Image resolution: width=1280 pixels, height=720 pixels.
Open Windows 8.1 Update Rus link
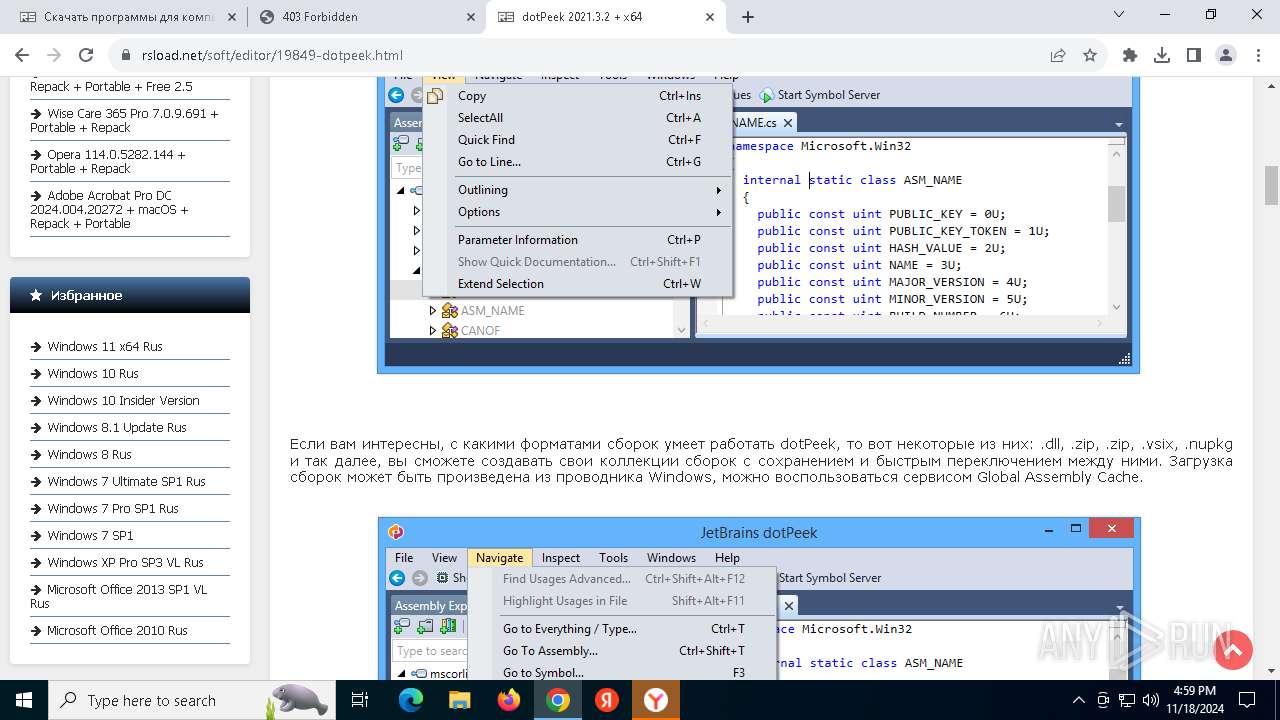click(116, 428)
